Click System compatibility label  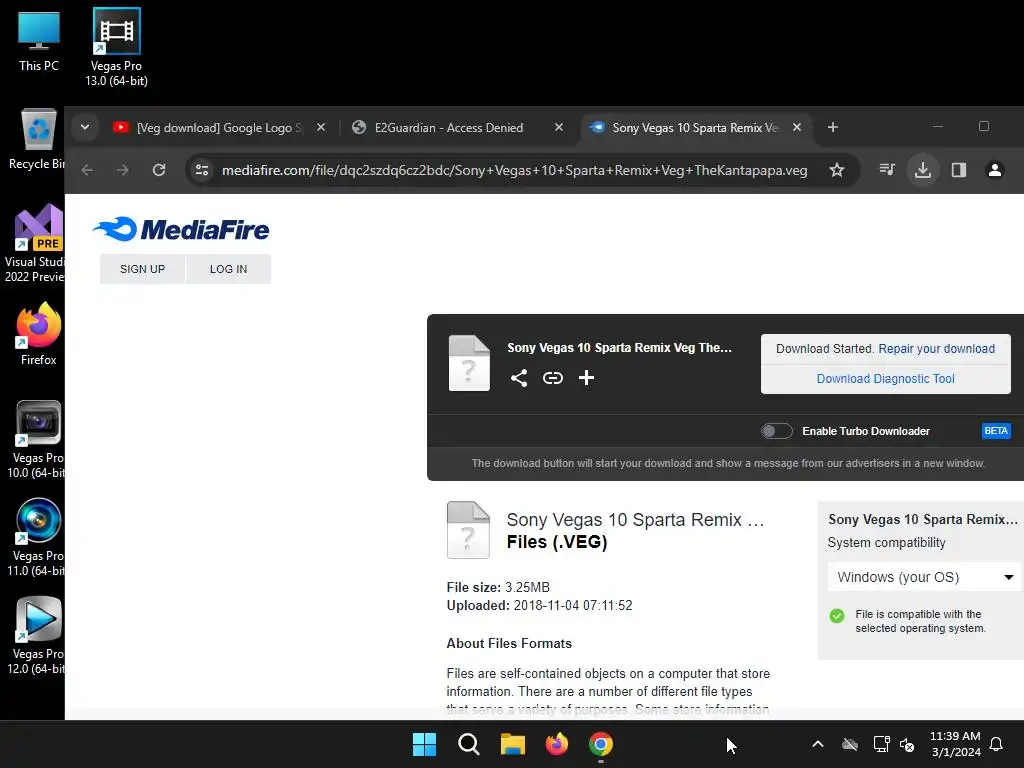click(x=886, y=543)
